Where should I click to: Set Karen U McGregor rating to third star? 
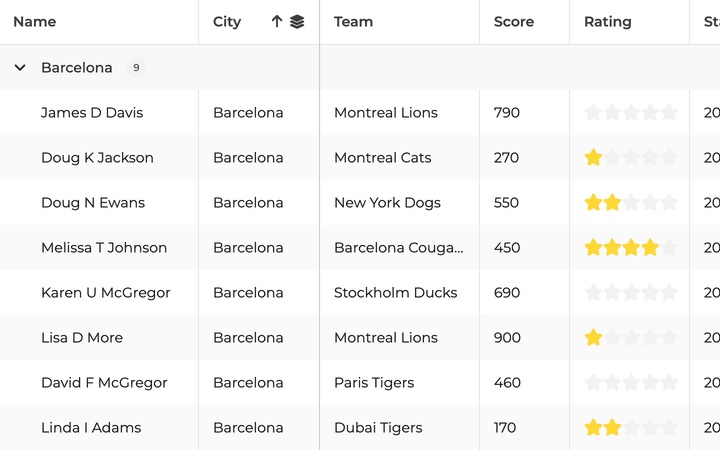pos(631,292)
